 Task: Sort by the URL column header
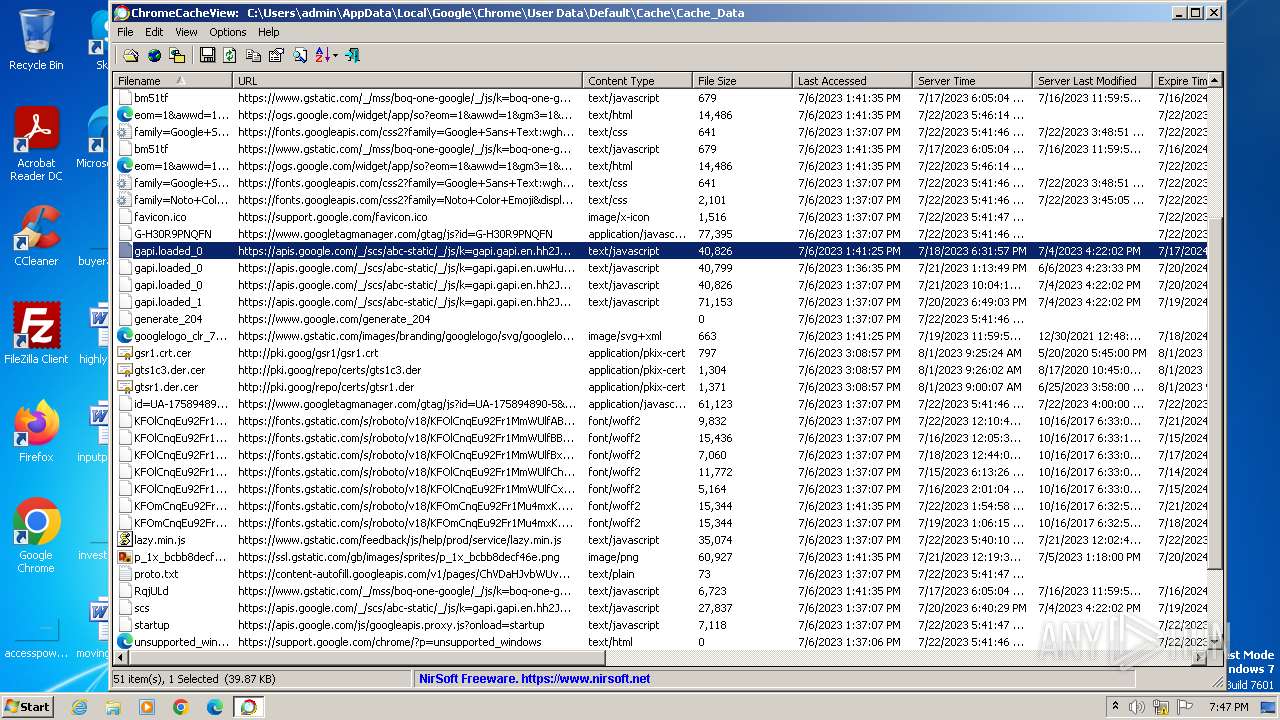[x=407, y=81]
